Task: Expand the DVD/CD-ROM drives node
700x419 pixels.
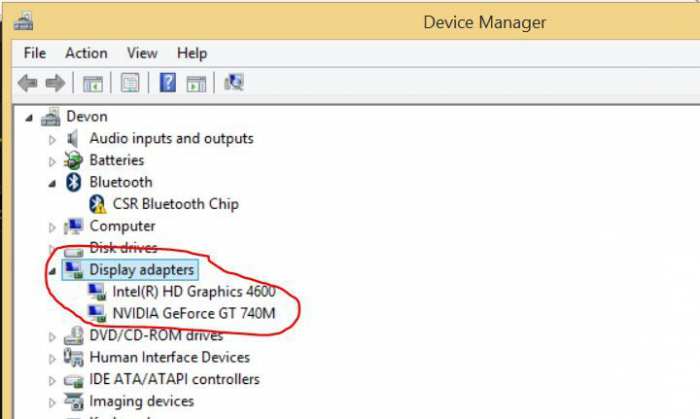Action: [x=53, y=336]
